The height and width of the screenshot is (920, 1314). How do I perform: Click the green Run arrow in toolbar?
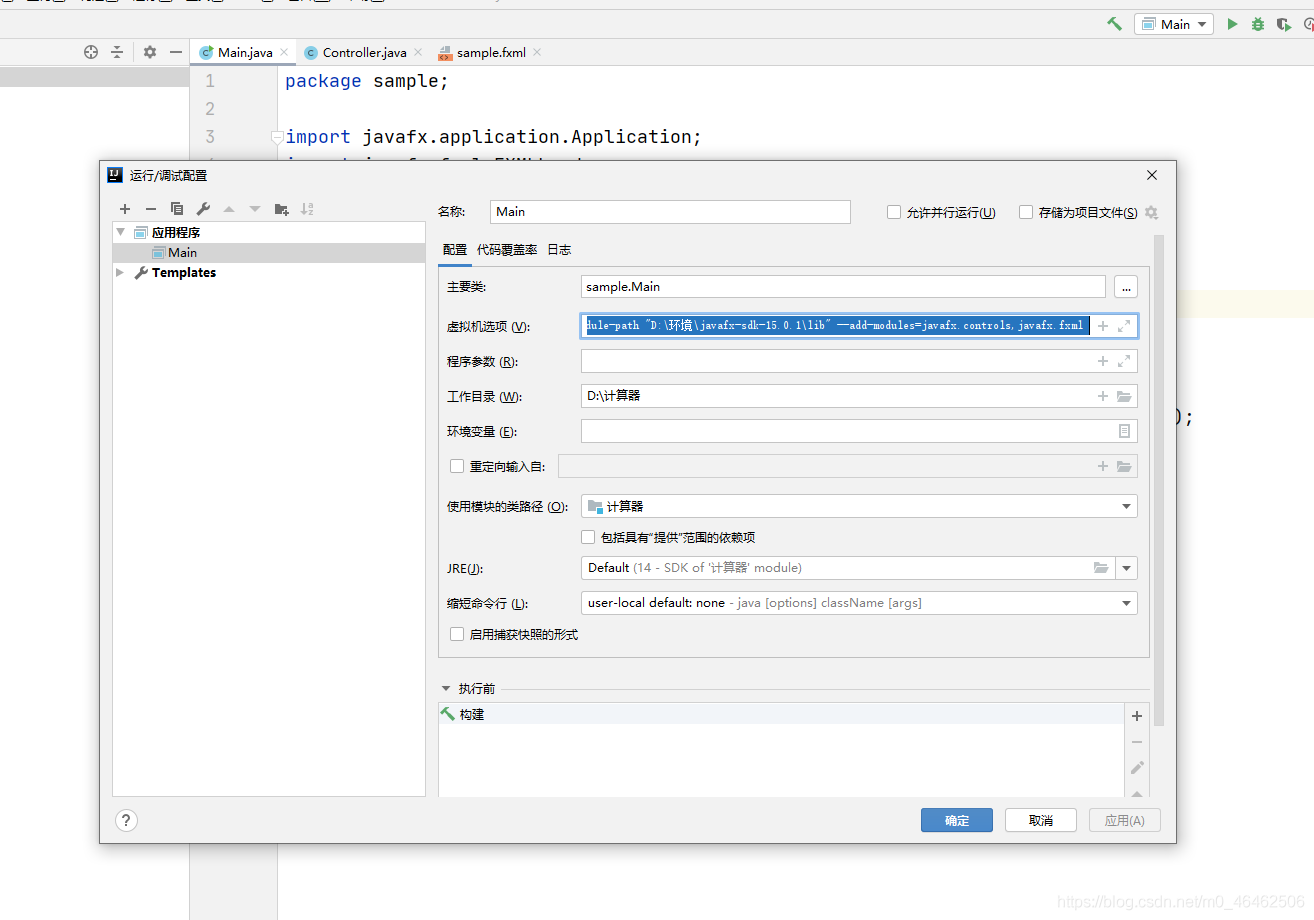click(x=1232, y=24)
